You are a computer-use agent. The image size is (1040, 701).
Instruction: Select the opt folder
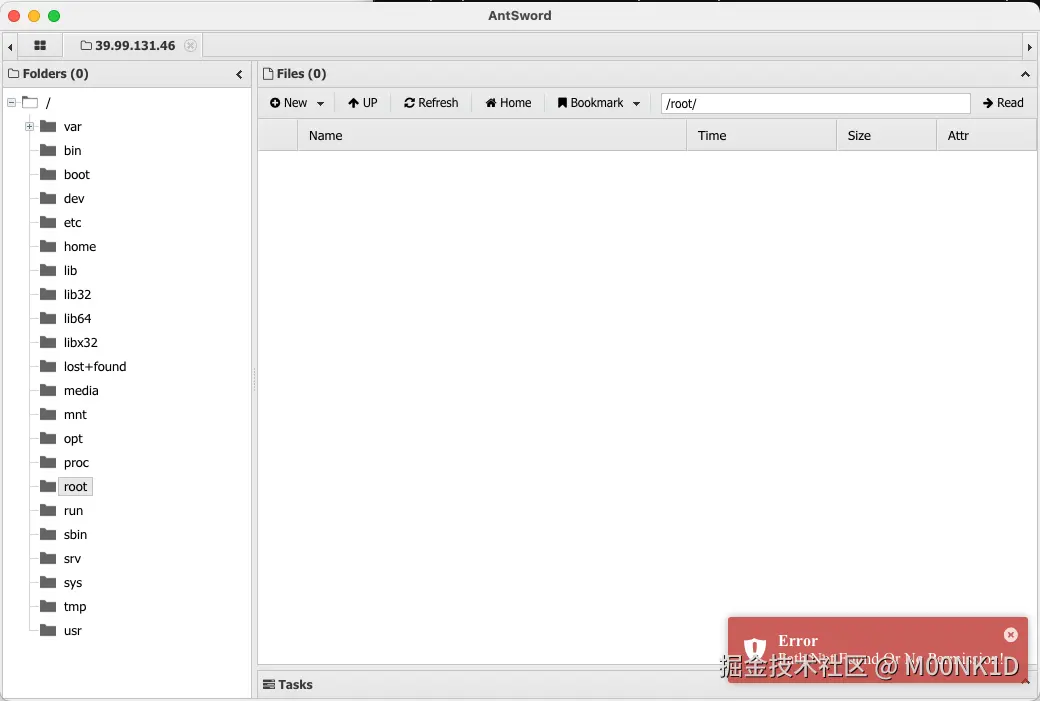(73, 438)
